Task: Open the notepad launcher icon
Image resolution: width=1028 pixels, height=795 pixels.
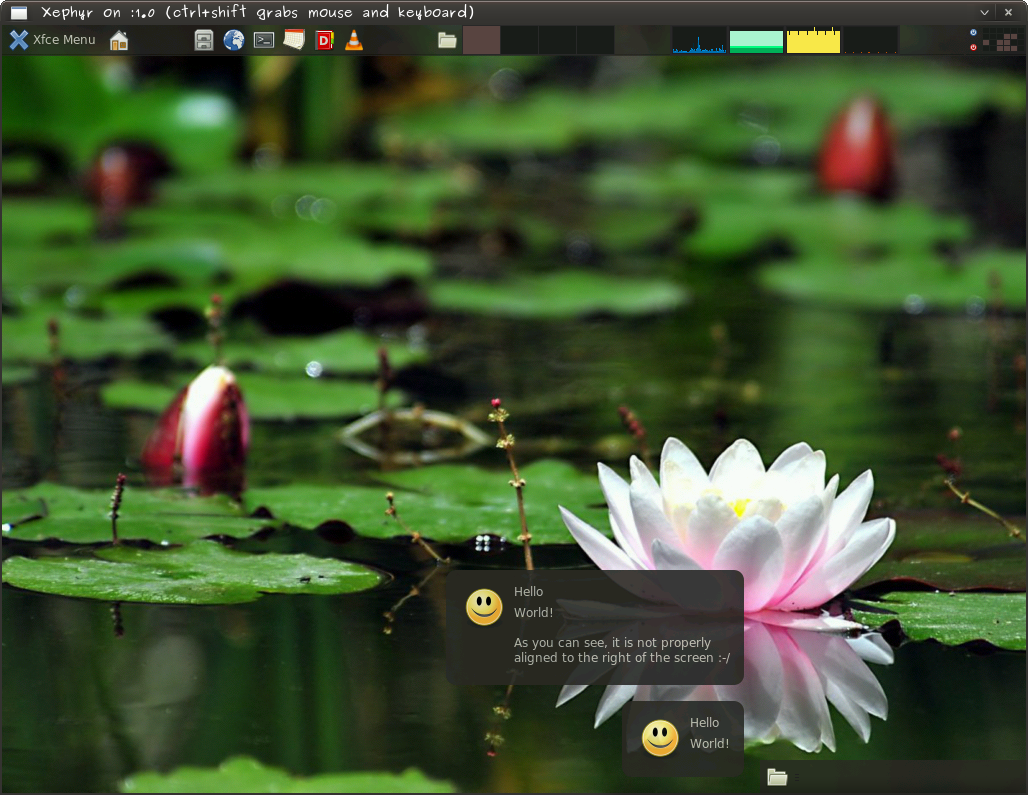Action: tap(294, 40)
